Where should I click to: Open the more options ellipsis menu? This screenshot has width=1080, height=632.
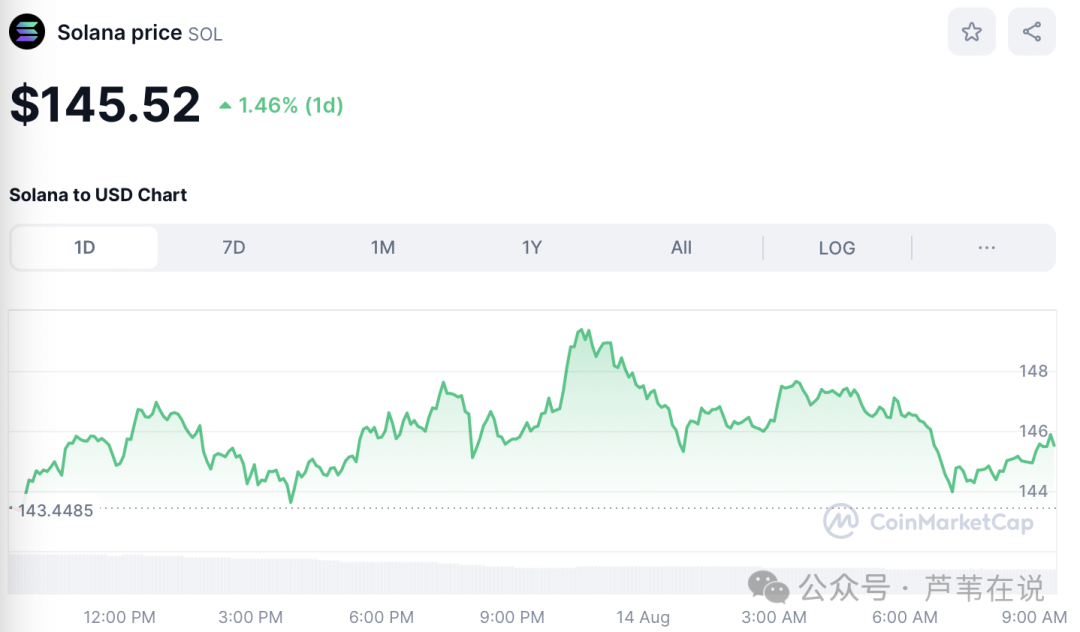click(x=986, y=247)
